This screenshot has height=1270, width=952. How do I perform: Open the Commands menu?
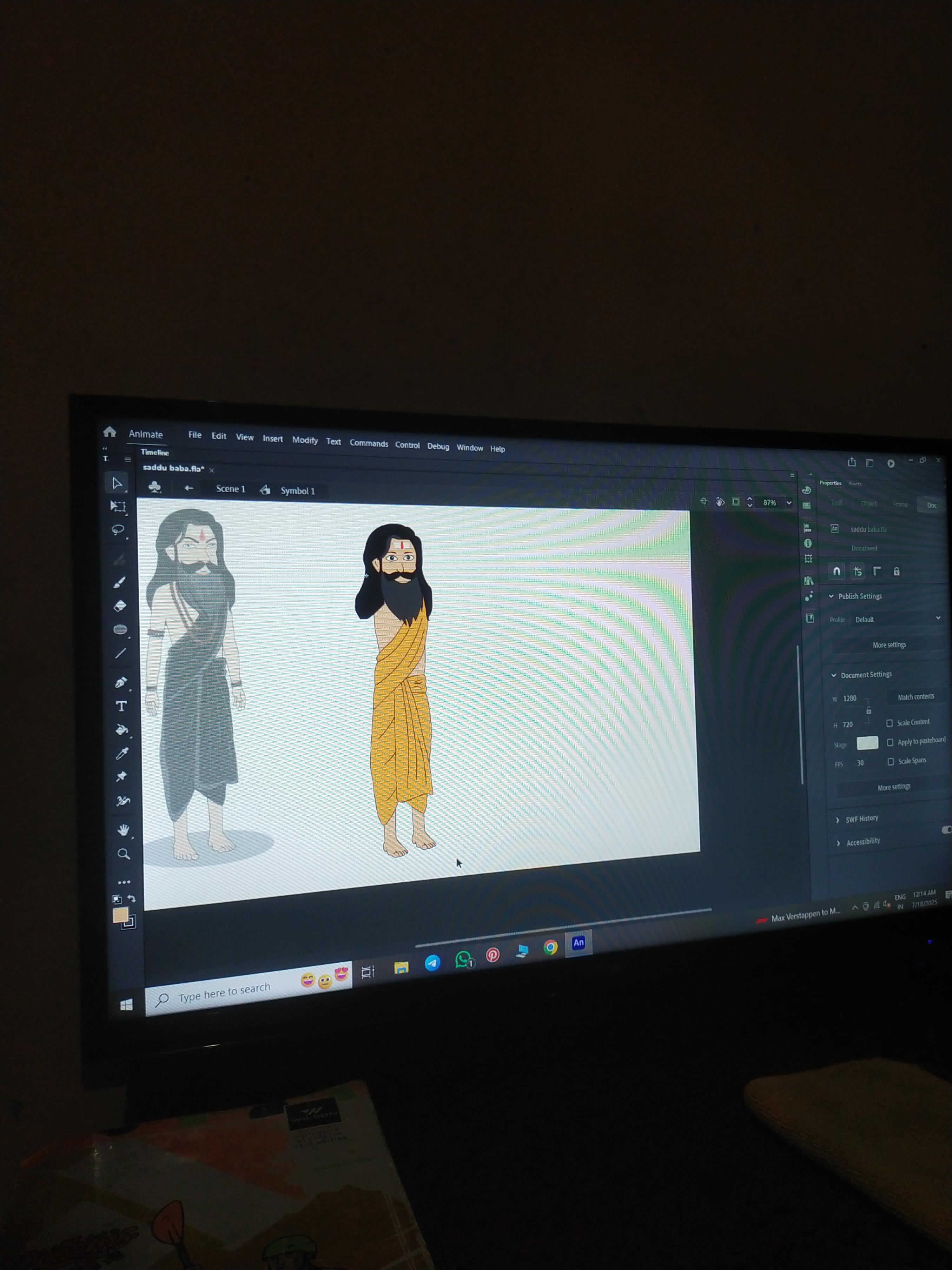click(x=369, y=443)
